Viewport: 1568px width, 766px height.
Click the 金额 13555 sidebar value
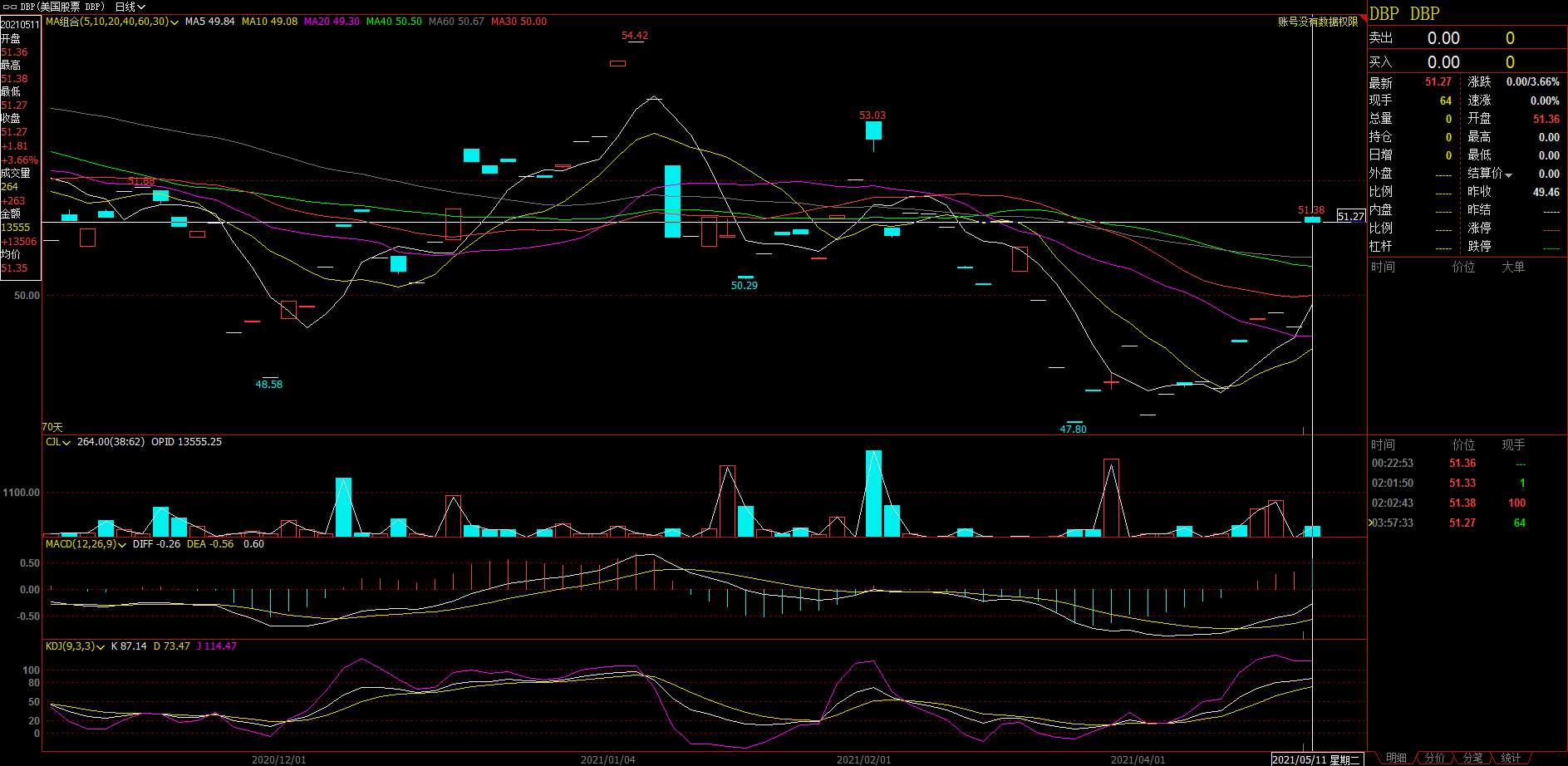click(15, 227)
